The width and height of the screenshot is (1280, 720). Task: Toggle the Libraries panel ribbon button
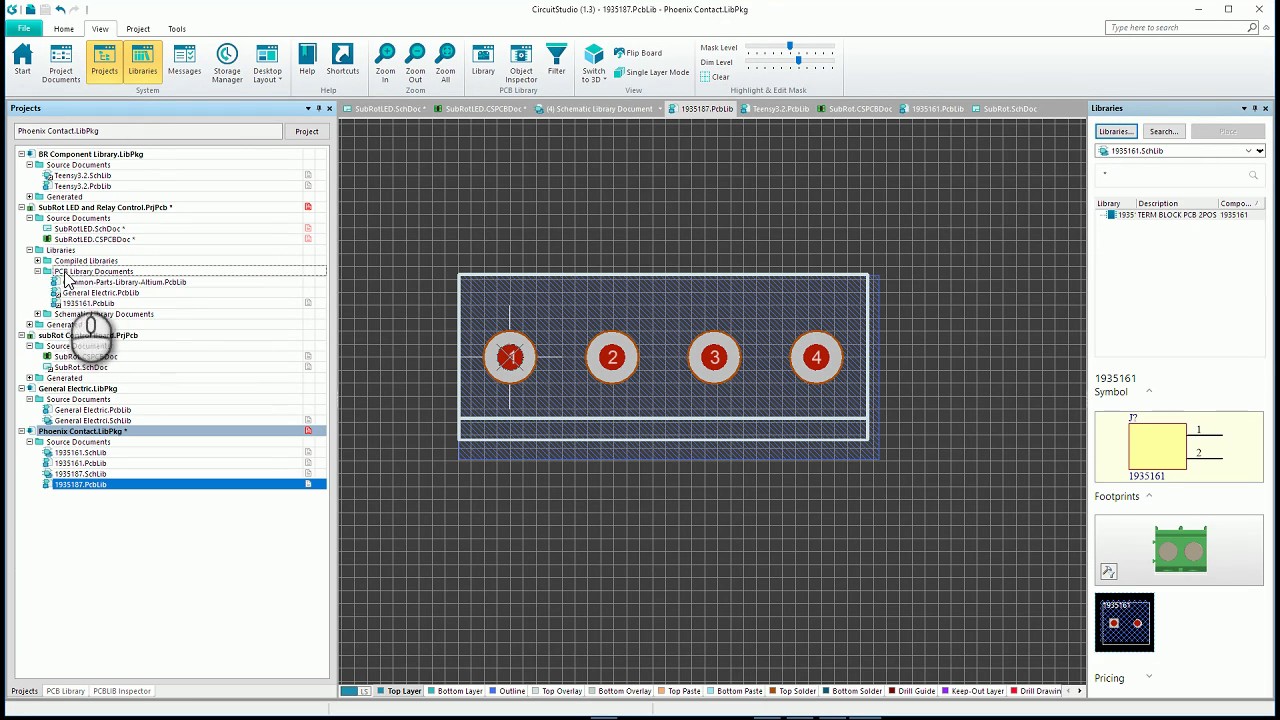click(x=143, y=61)
